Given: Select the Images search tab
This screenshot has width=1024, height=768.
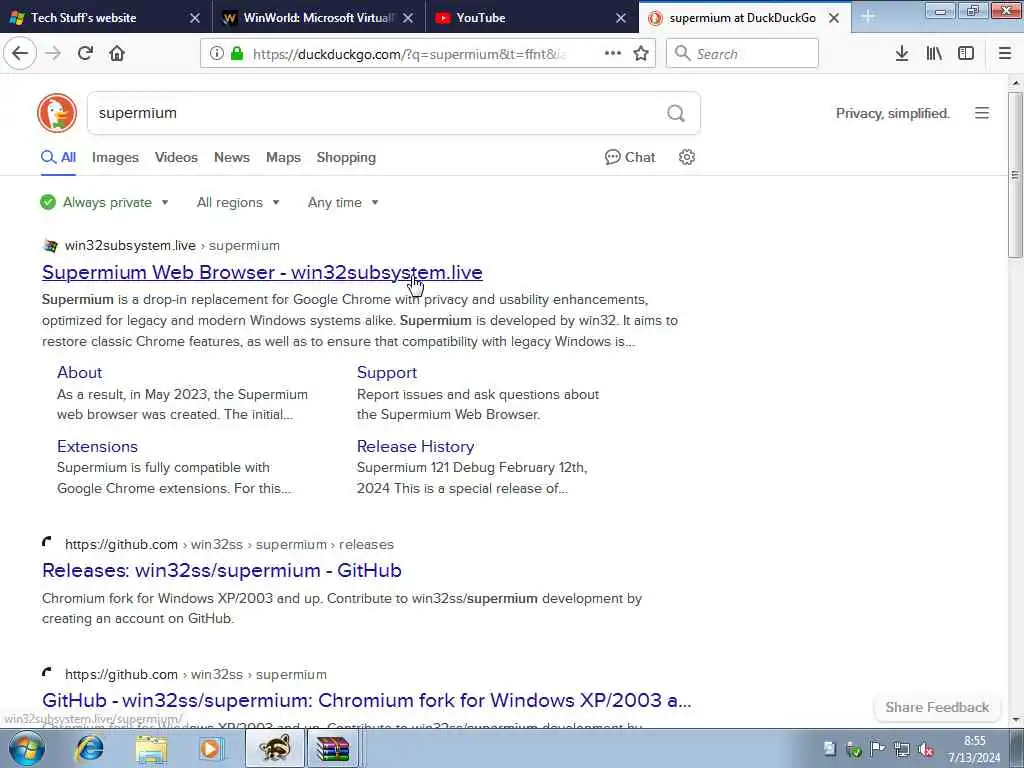Looking at the screenshot, I should [x=116, y=157].
